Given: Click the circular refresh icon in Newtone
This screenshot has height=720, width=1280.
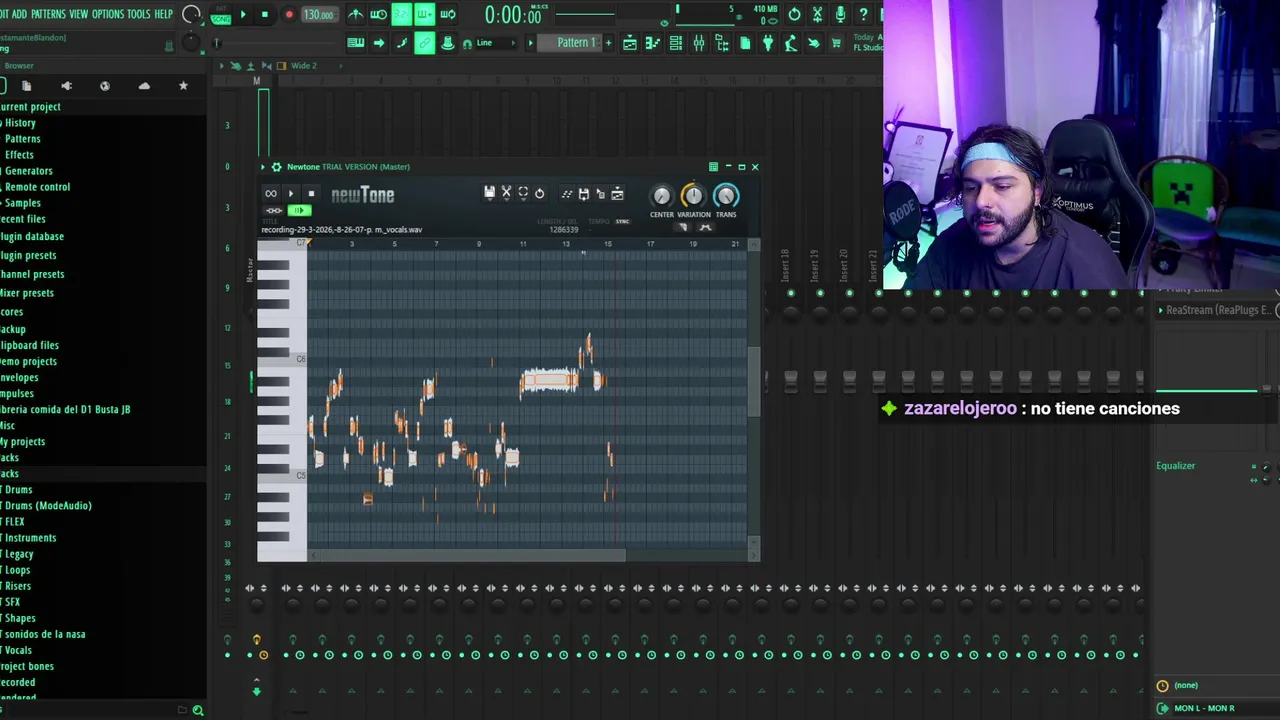Looking at the screenshot, I should click(539, 193).
